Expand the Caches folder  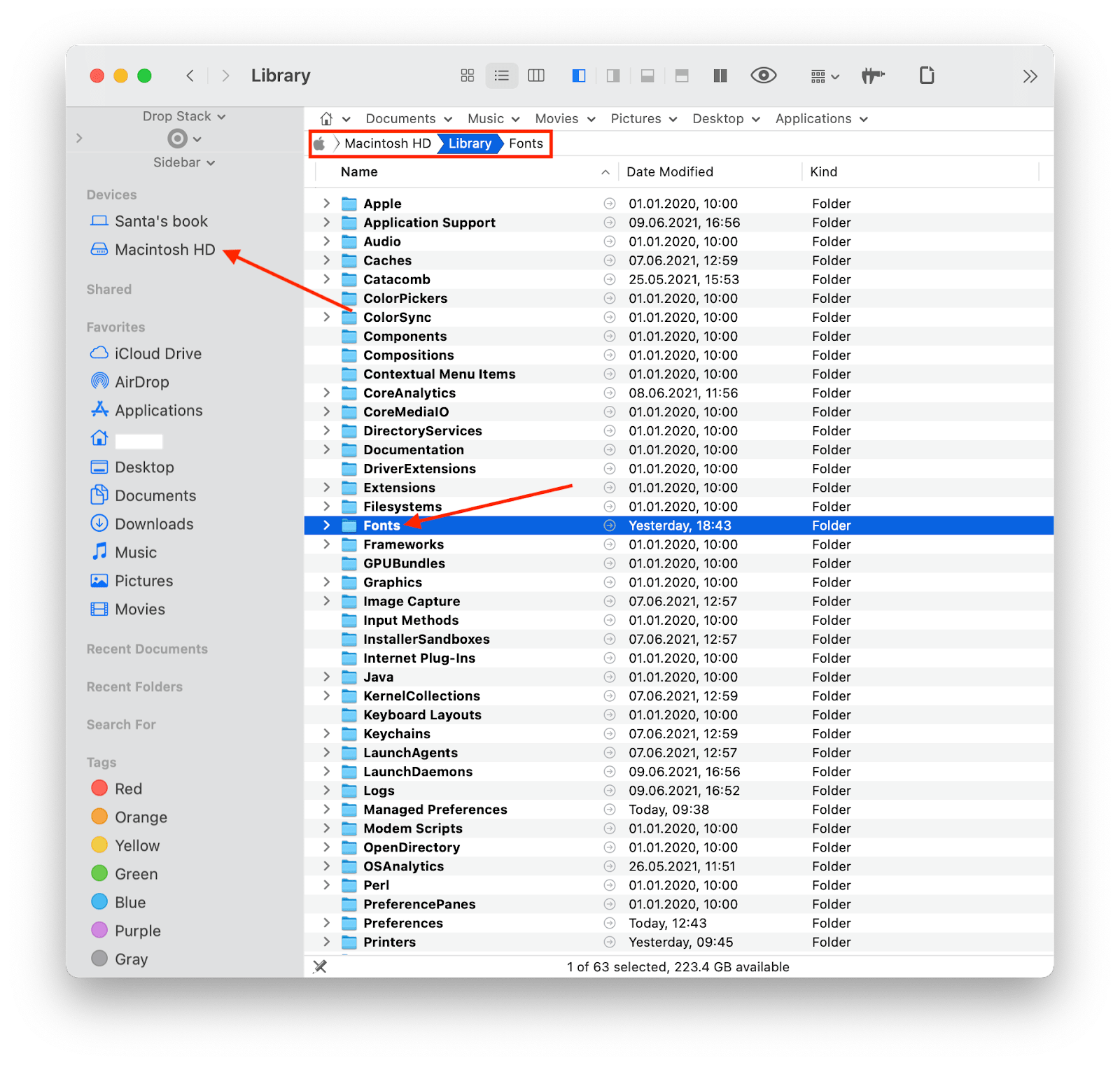(326, 260)
